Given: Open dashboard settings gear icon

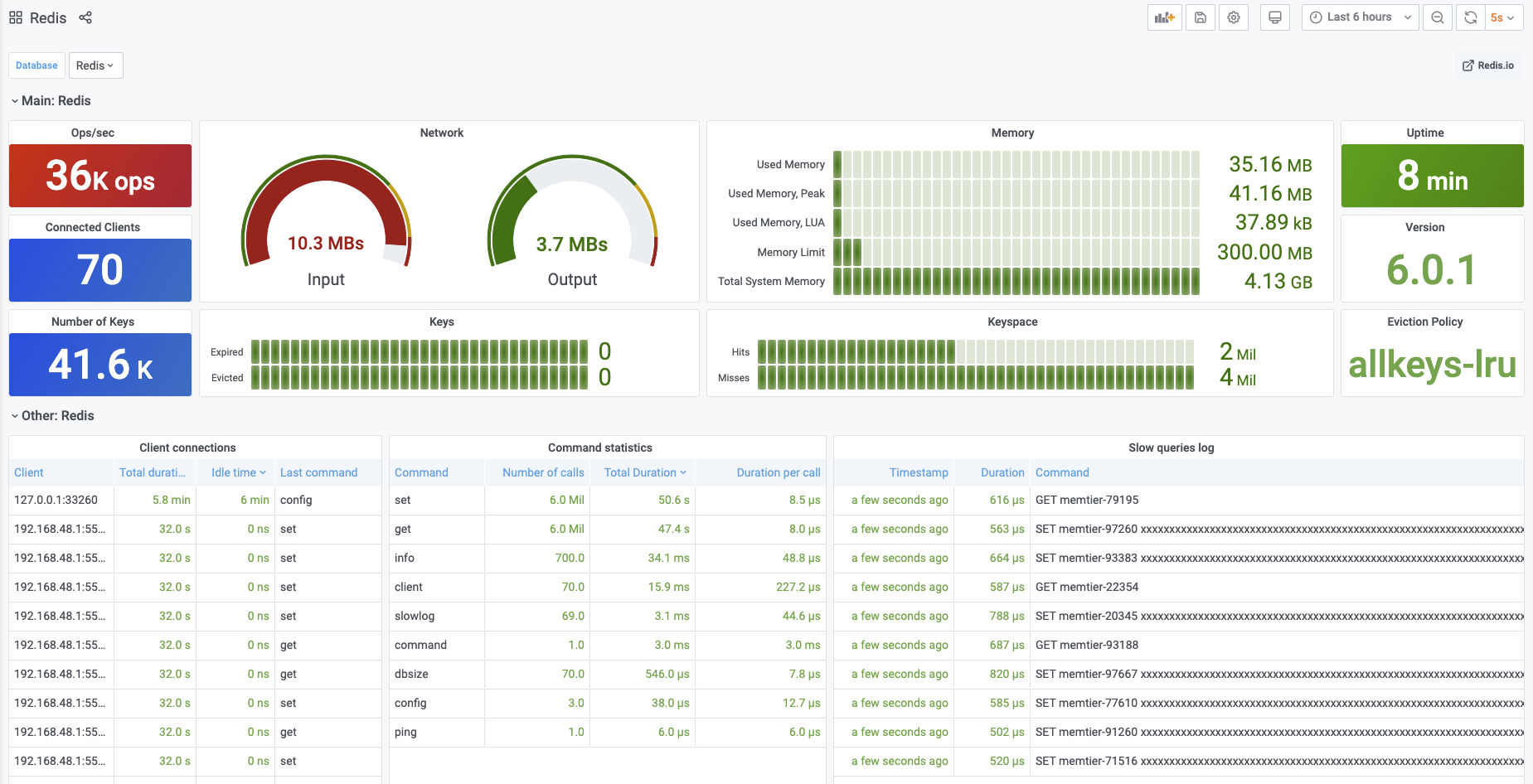Looking at the screenshot, I should click(x=1234, y=17).
